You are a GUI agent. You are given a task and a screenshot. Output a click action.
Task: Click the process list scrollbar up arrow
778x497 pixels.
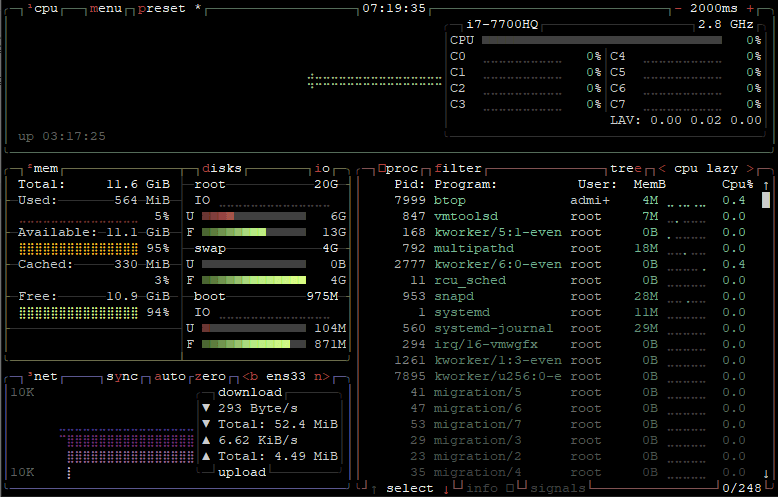[x=766, y=185]
